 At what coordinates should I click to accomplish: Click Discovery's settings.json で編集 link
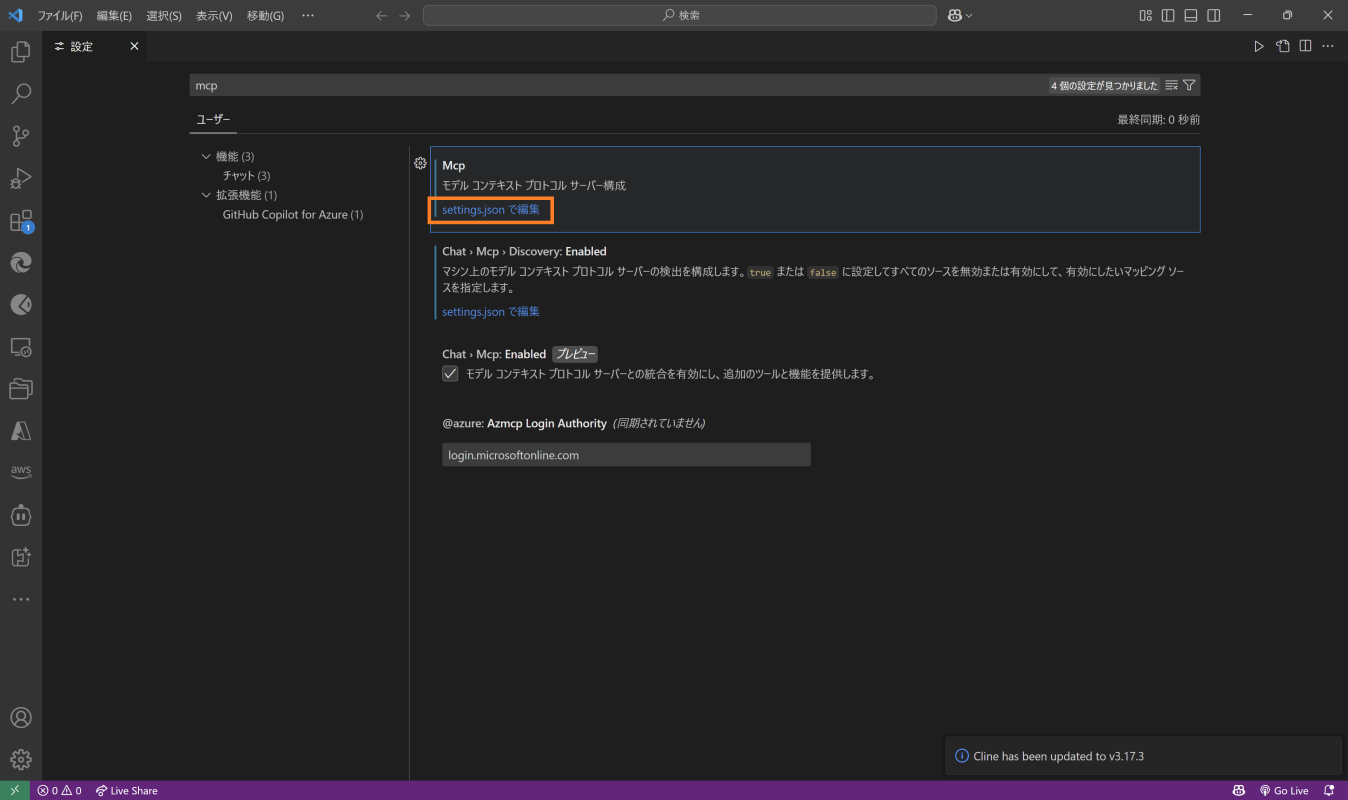[x=491, y=312]
